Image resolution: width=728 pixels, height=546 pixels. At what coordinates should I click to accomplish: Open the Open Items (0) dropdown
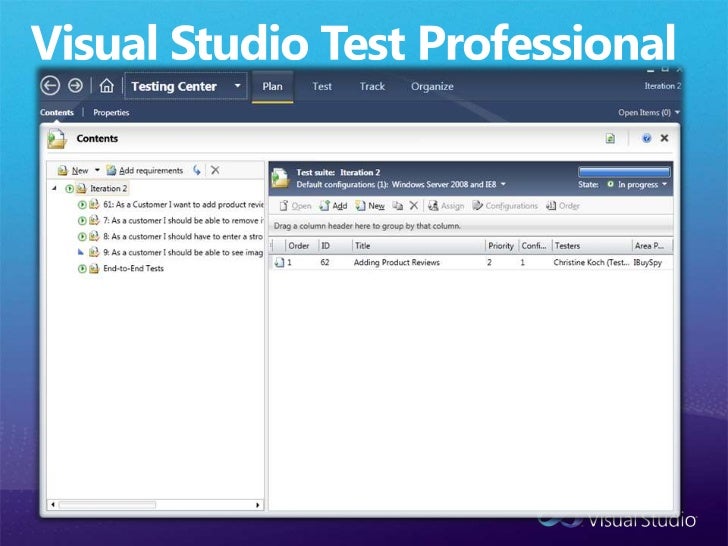click(649, 112)
